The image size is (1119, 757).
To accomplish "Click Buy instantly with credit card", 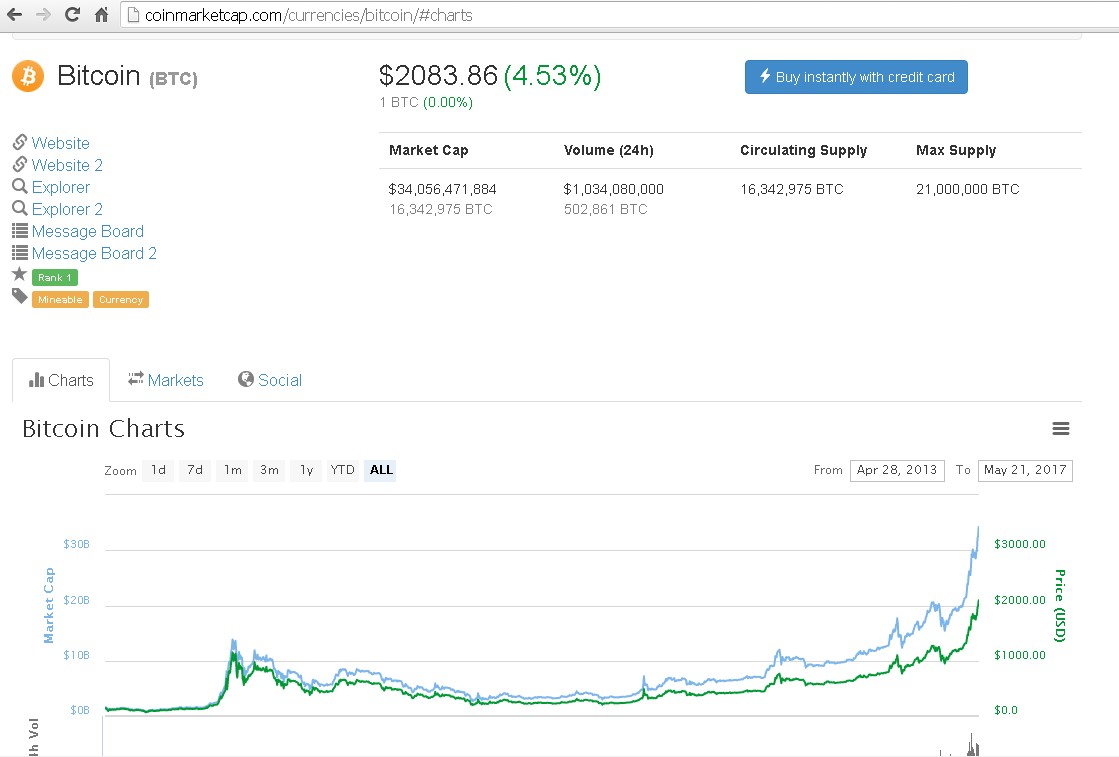I will coord(856,77).
